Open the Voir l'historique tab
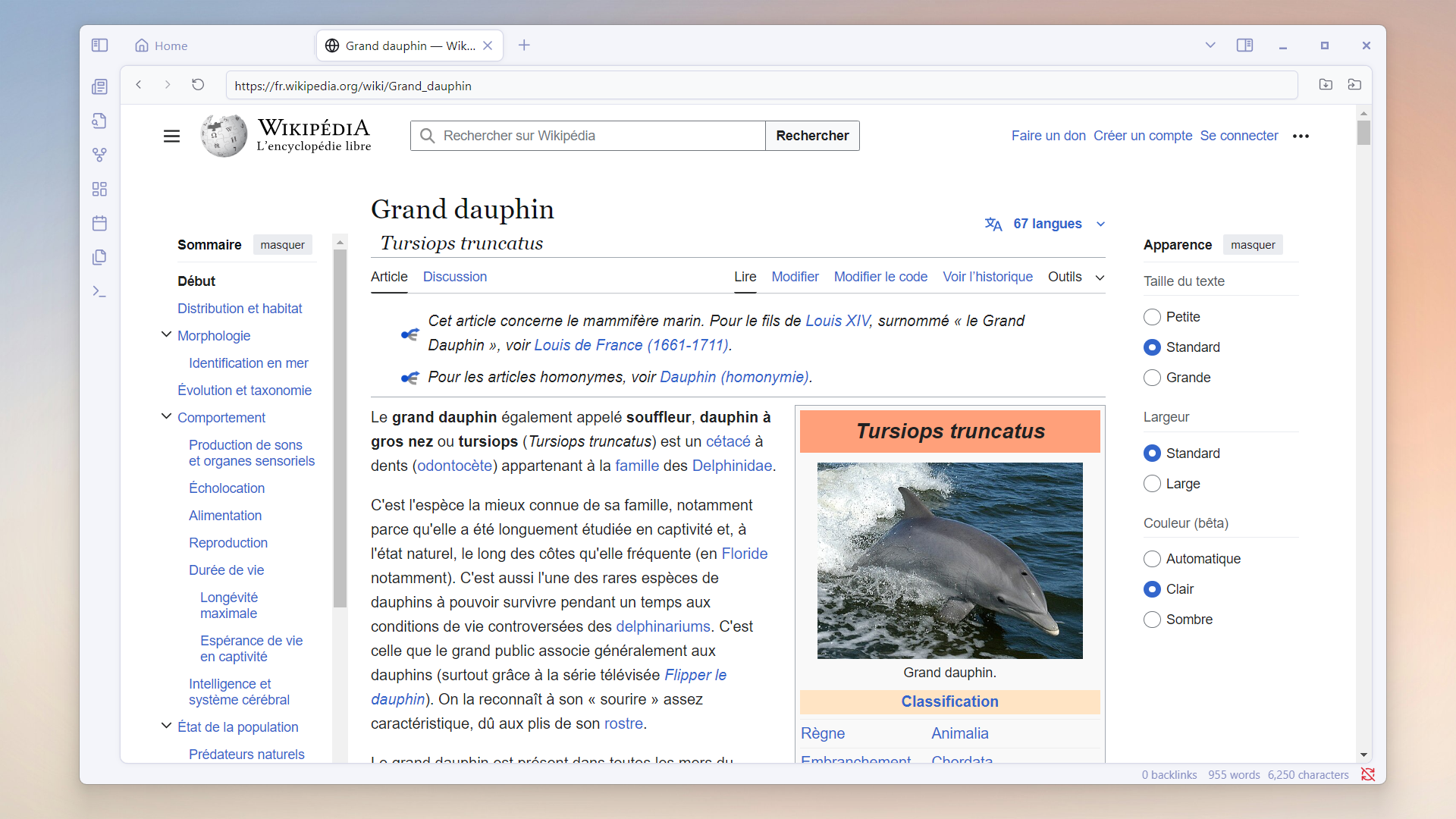 click(987, 277)
